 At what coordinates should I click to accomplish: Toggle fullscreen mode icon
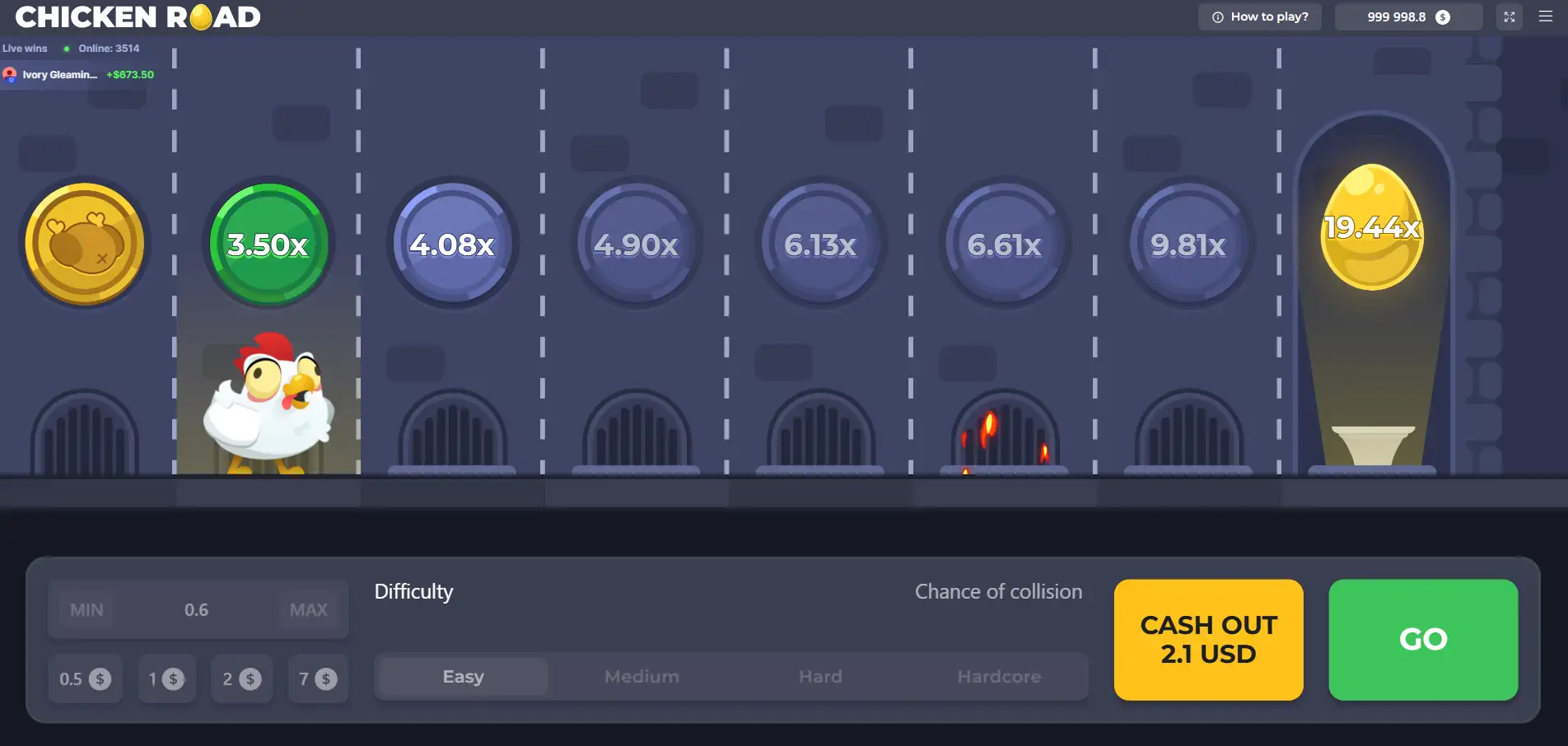point(1509,16)
